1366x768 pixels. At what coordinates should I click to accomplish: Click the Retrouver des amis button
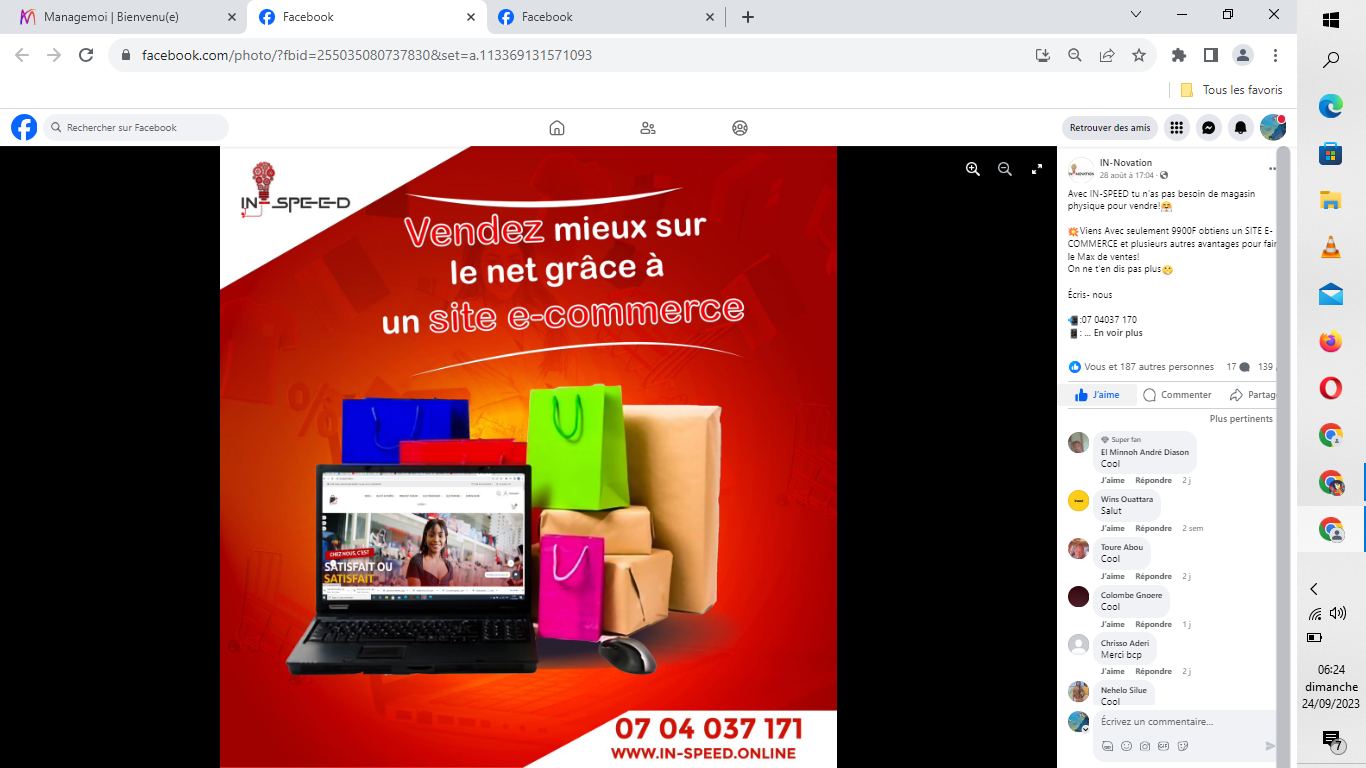pyautogui.click(x=1109, y=128)
